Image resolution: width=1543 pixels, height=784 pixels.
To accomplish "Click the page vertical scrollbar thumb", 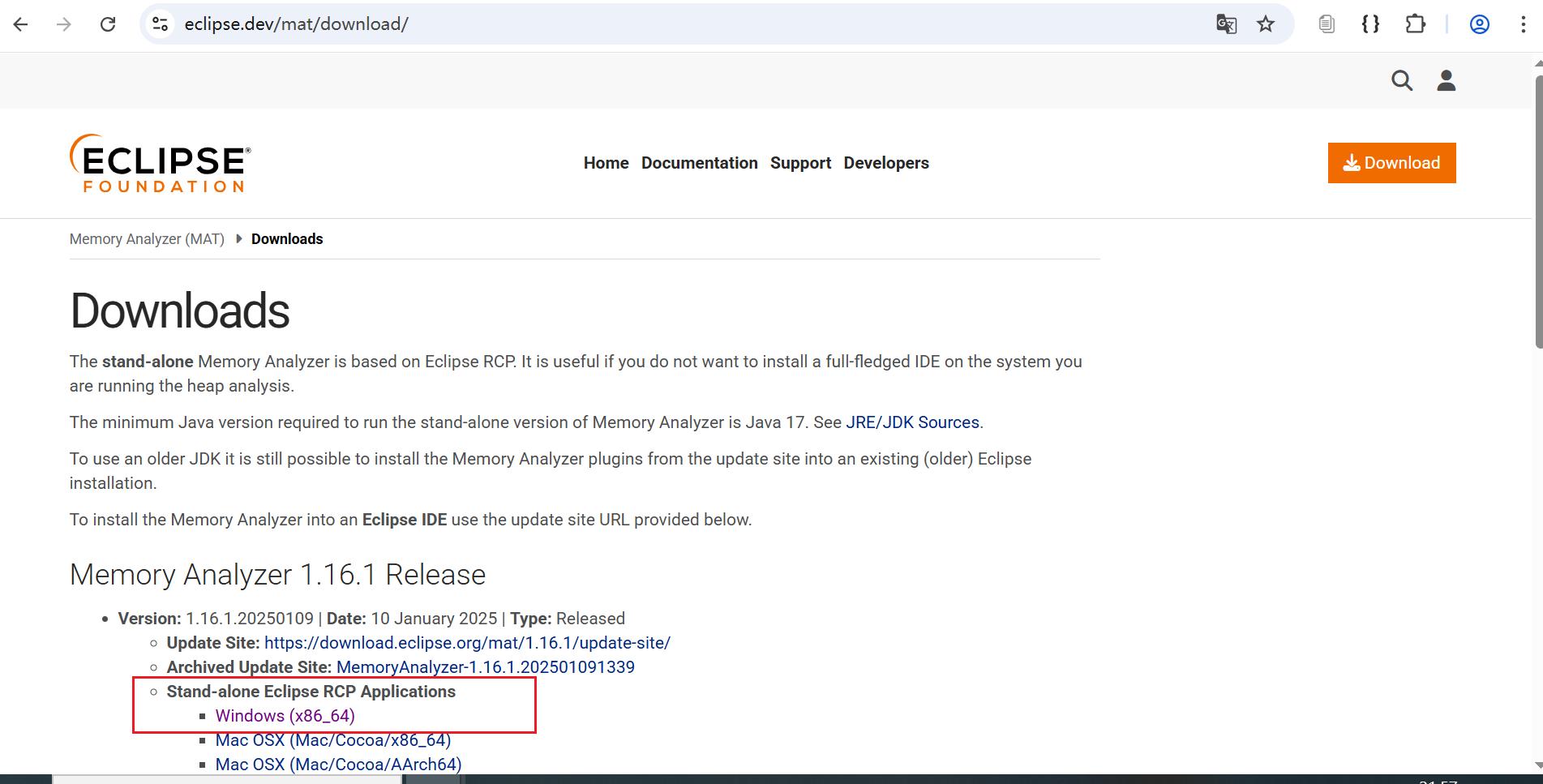I will (x=1538, y=212).
